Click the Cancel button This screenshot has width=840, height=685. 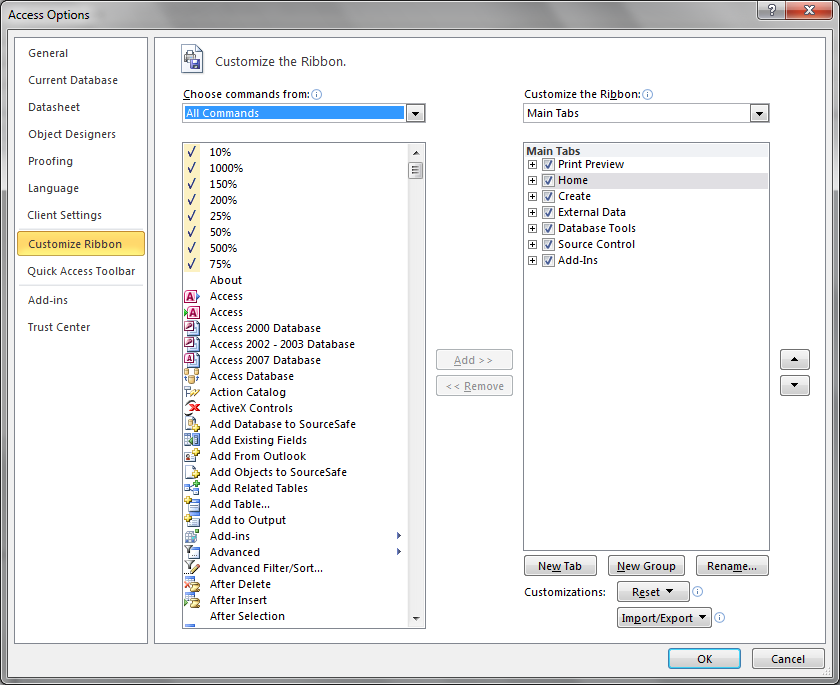[x=788, y=659]
